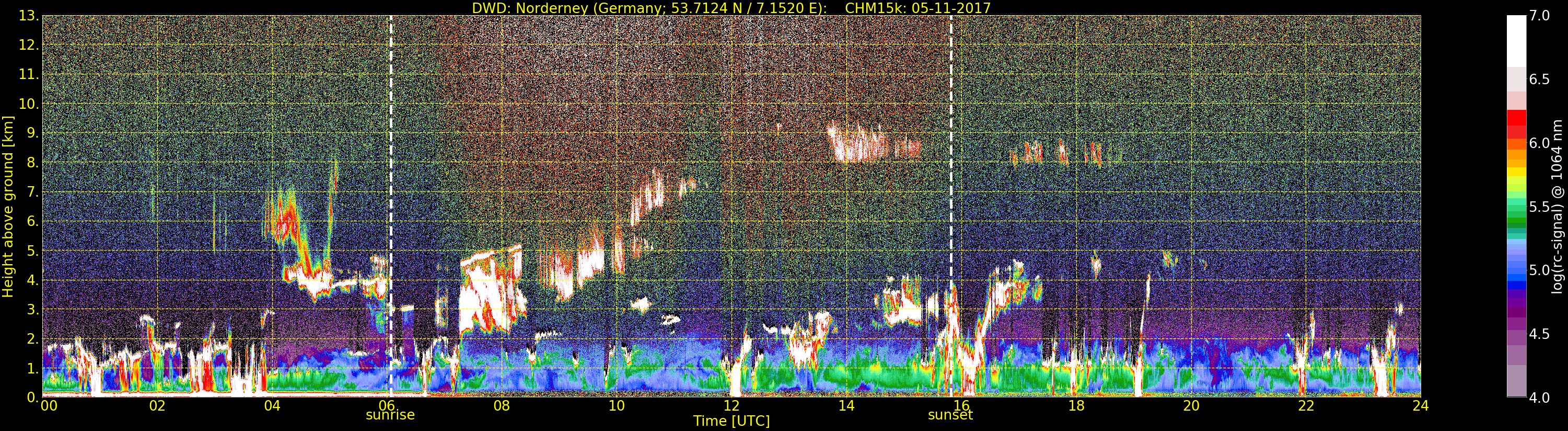The width and height of the screenshot is (1568, 431).
Task: Click the '12' tick on the time axis
Action: (731, 406)
